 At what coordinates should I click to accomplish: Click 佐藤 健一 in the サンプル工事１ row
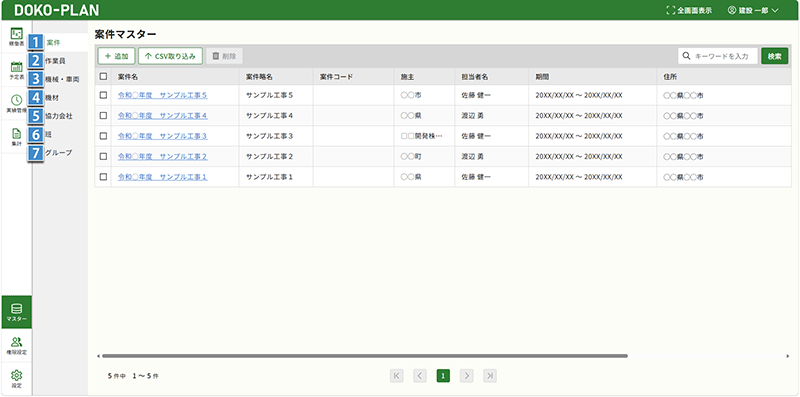click(x=476, y=177)
